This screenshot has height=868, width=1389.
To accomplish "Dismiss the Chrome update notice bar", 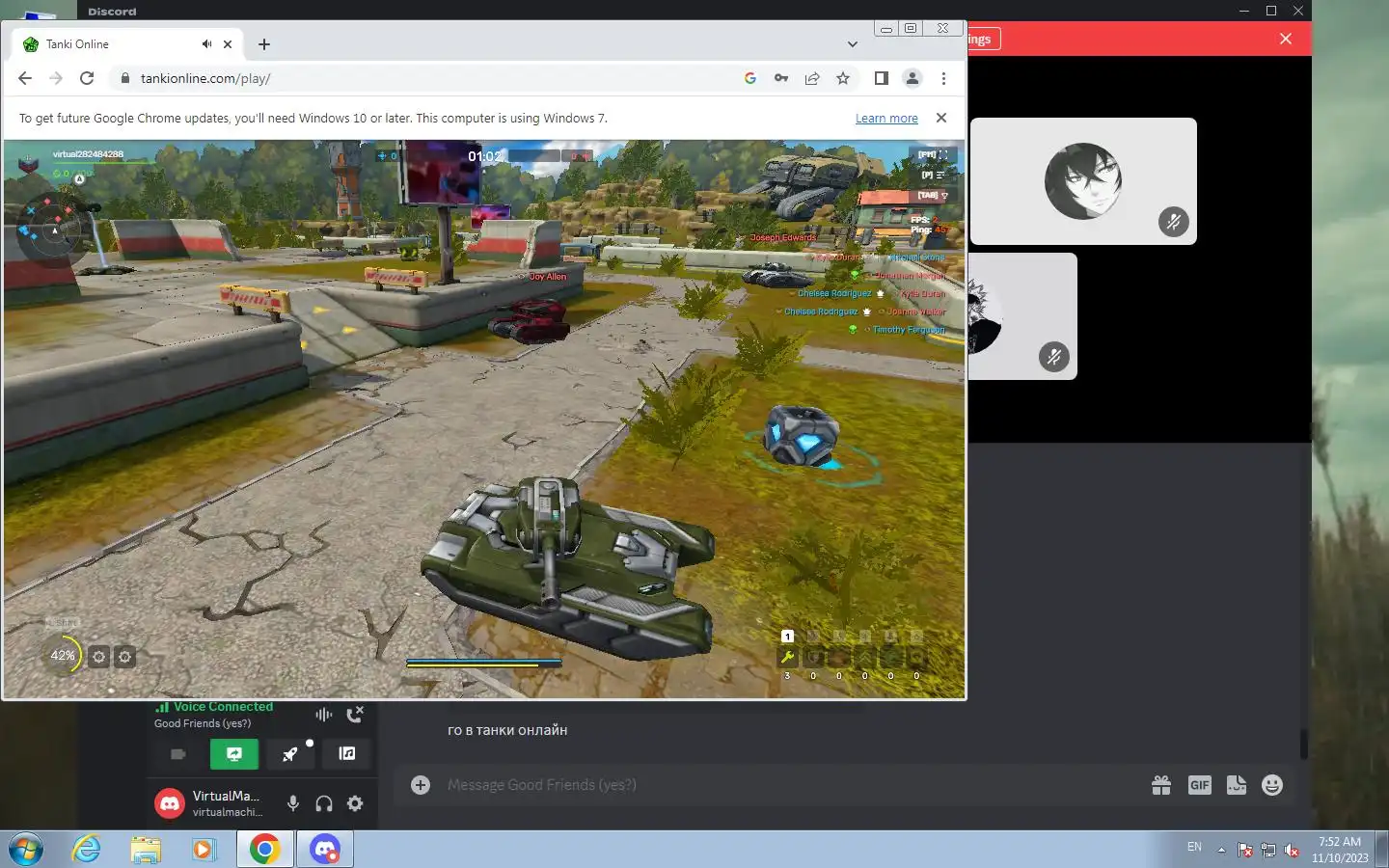I will [941, 118].
